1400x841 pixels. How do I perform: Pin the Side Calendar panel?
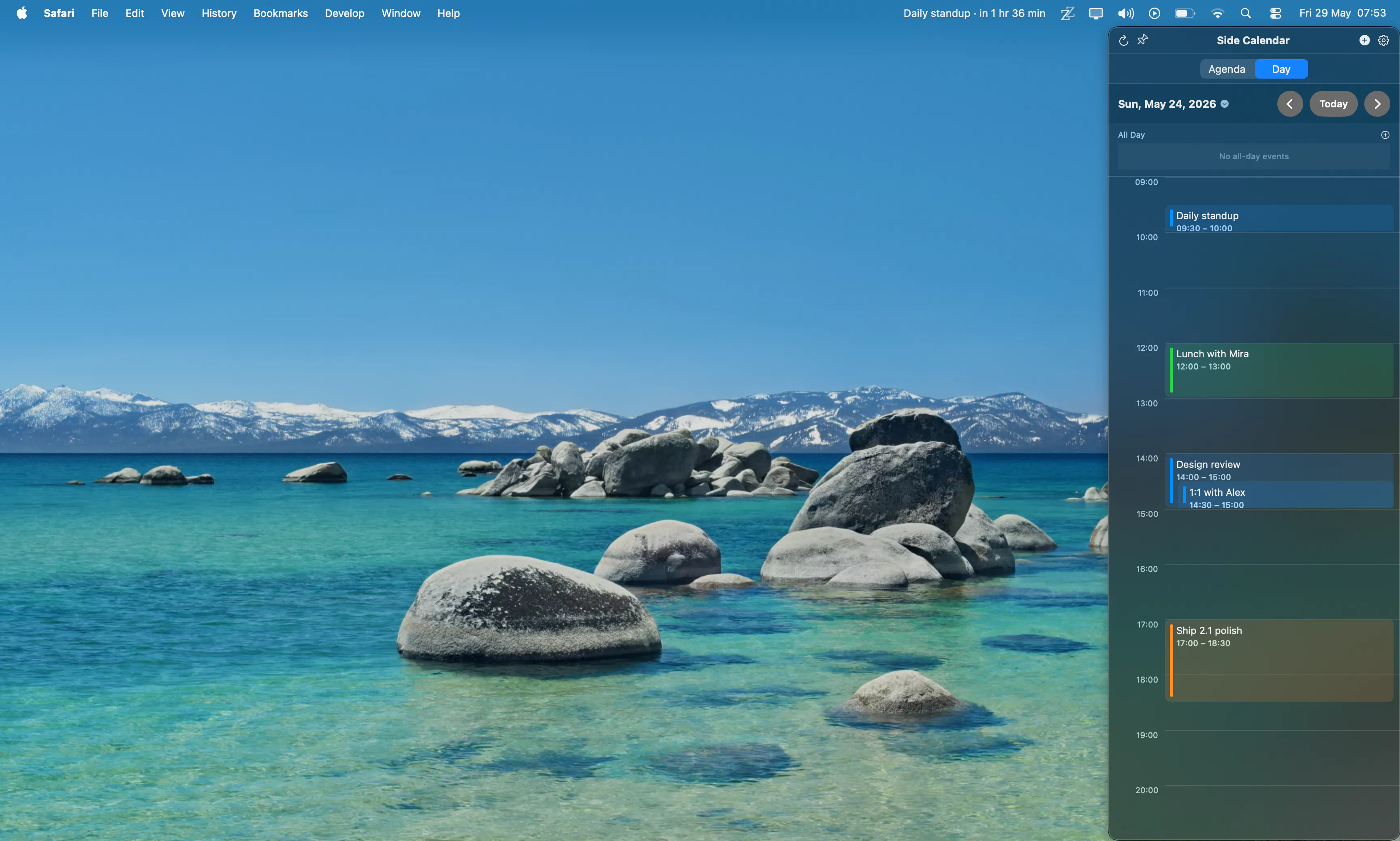1143,40
